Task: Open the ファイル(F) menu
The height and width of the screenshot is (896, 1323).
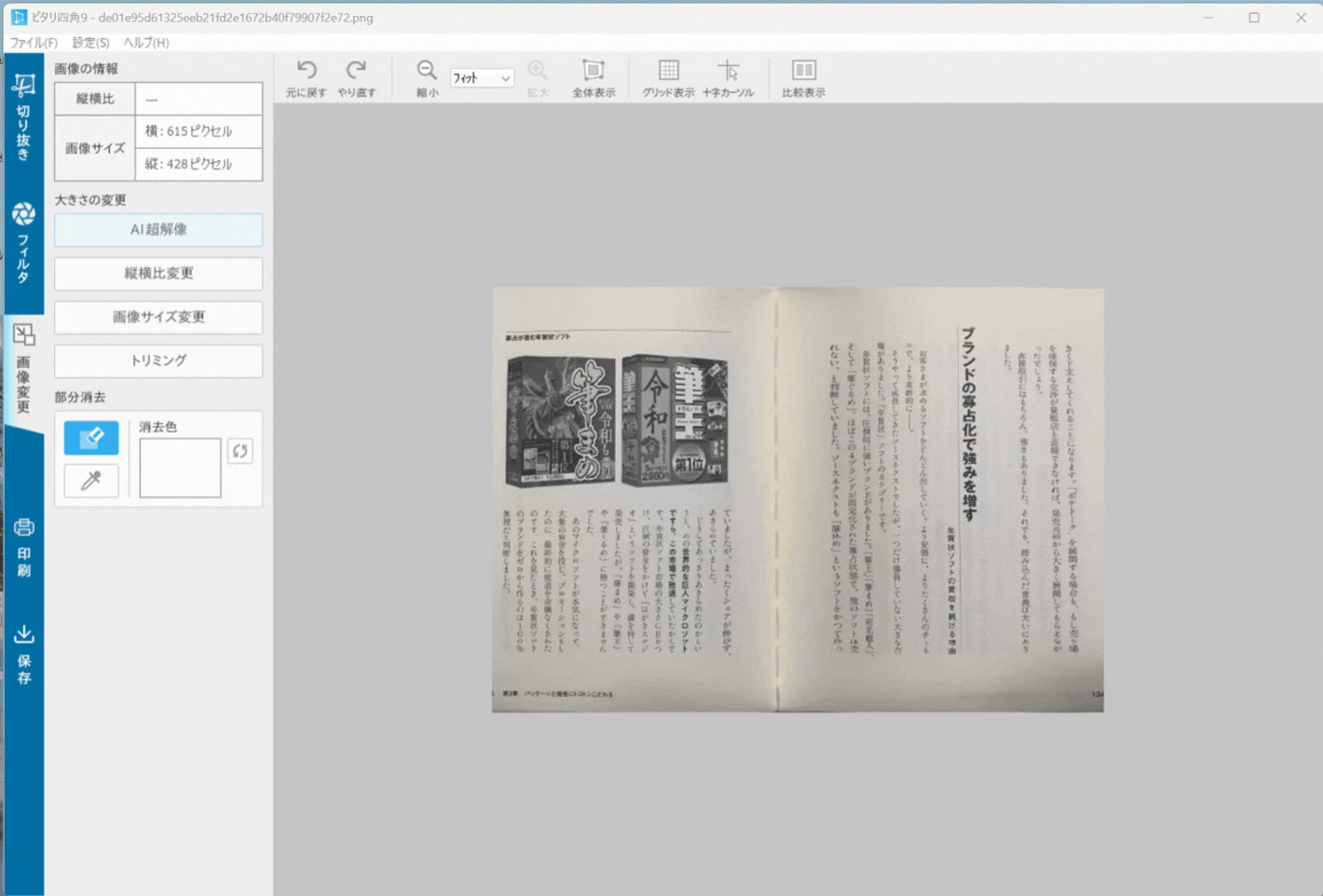Action: (x=34, y=43)
